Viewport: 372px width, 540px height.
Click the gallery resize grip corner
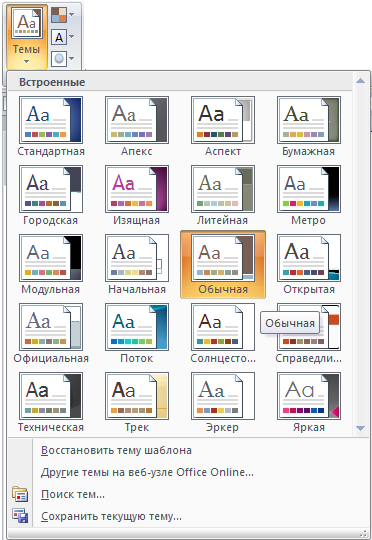(x=364, y=533)
